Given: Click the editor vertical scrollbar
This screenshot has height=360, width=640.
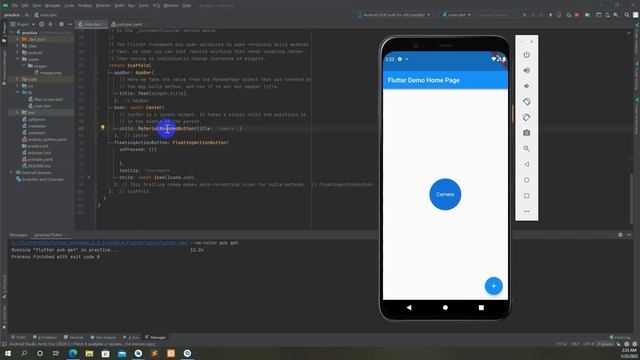Looking at the screenshot, I should coord(631,199).
